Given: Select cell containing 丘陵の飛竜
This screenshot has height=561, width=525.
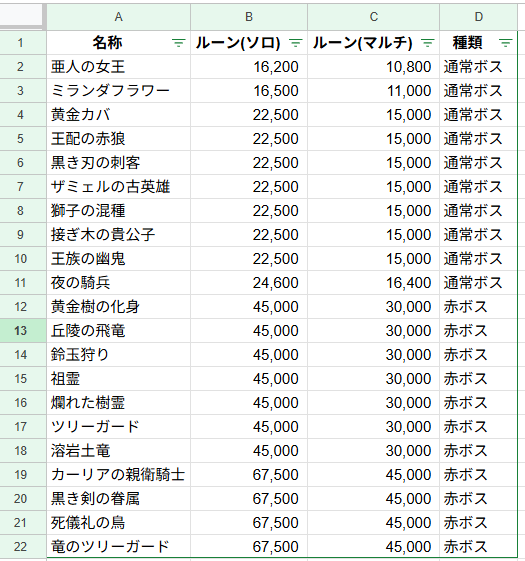Looking at the screenshot, I should 118,331.
